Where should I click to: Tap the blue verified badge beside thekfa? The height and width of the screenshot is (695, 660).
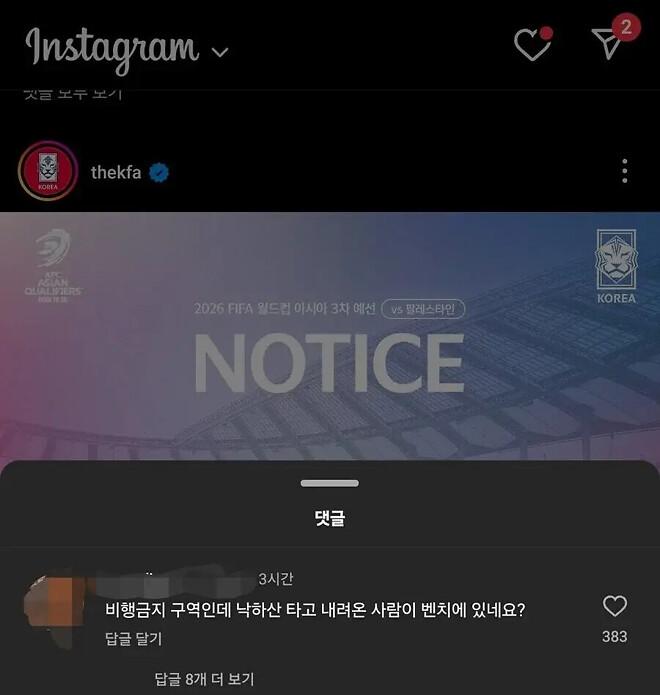point(159,172)
